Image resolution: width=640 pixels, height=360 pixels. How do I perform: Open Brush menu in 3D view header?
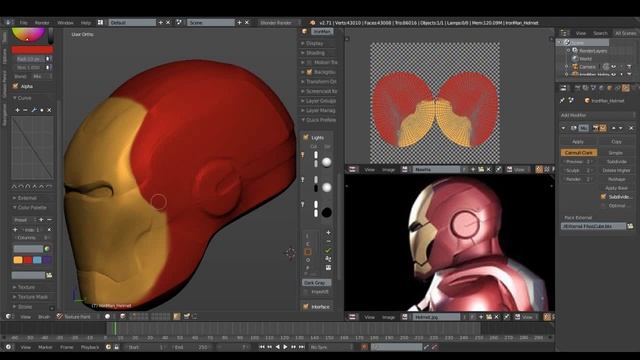[44, 316]
